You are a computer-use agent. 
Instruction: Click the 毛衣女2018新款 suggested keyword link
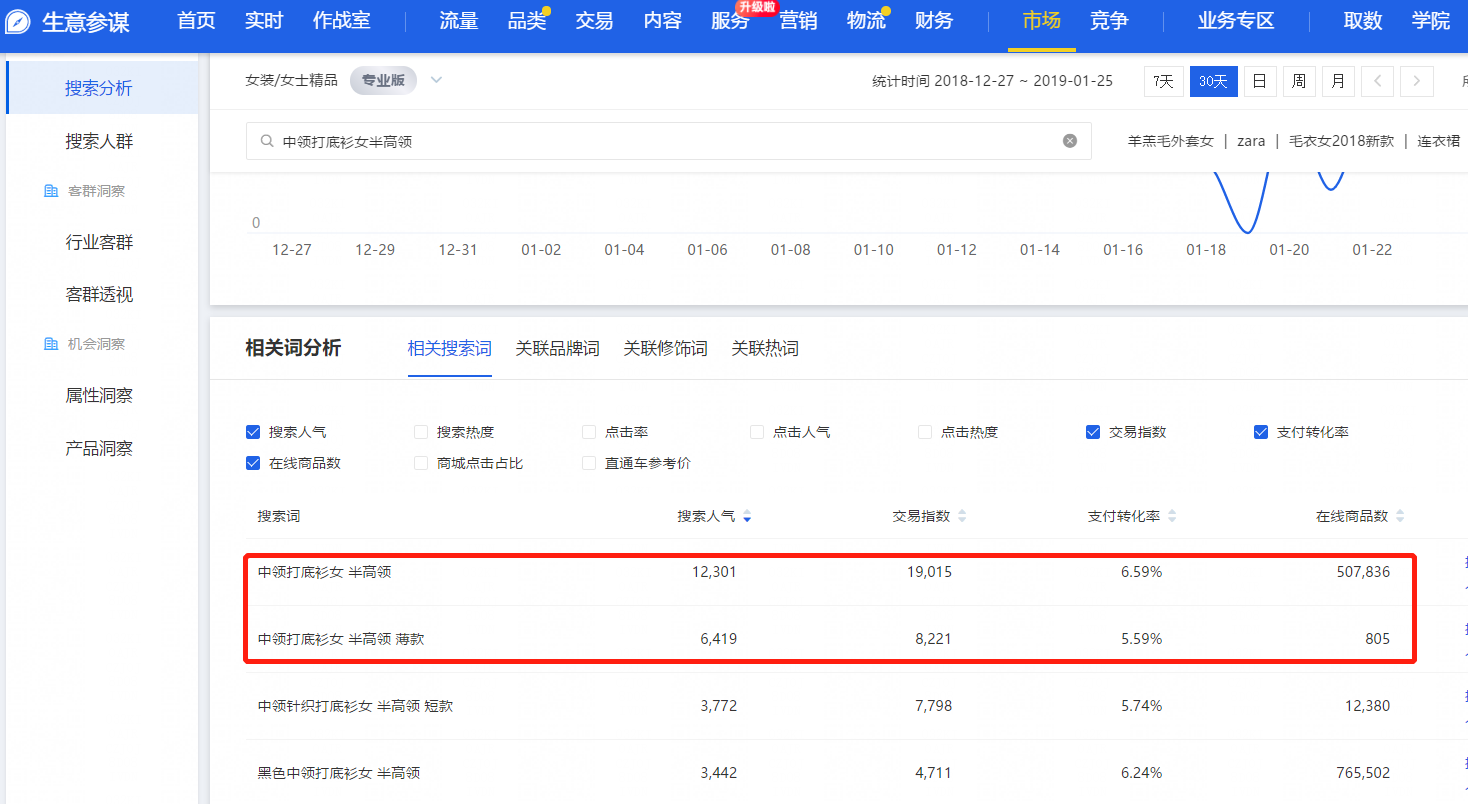1341,141
